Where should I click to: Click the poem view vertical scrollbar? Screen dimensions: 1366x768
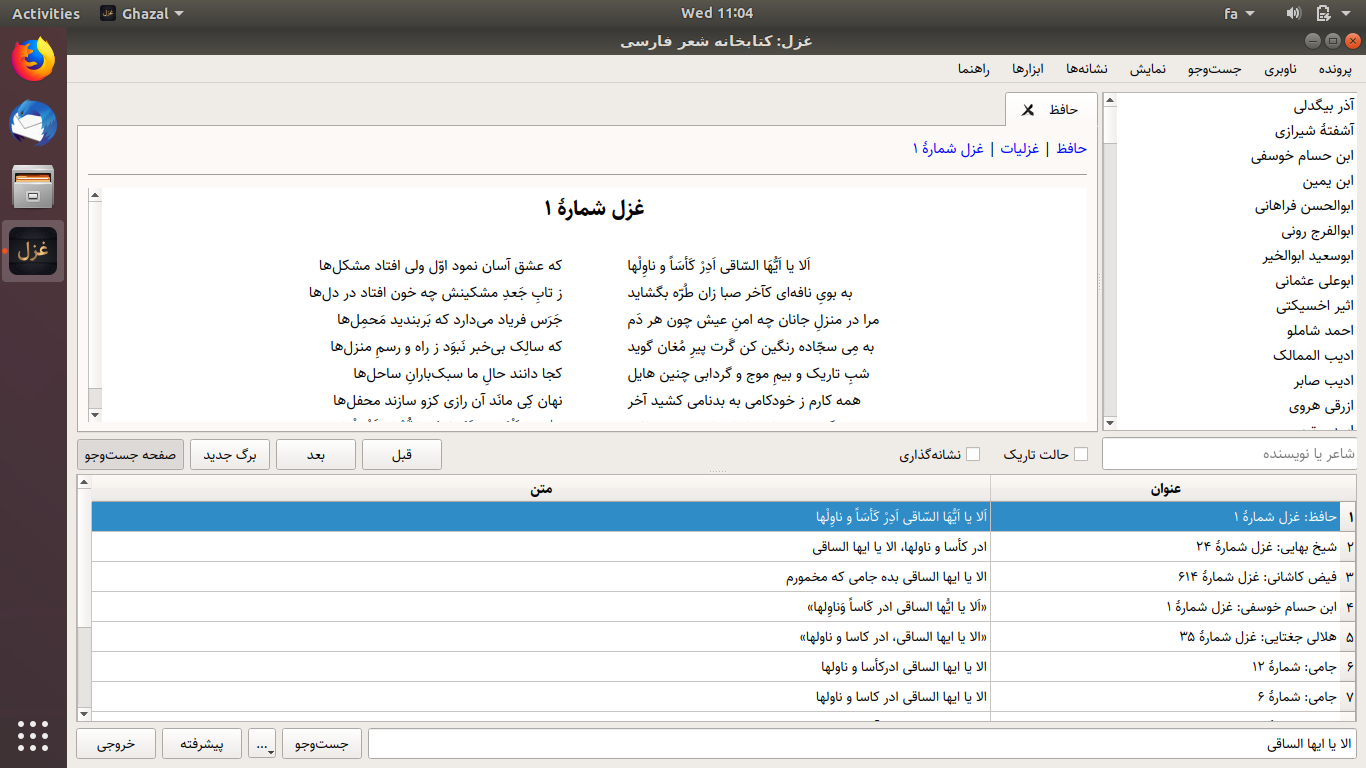click(95, 300)
